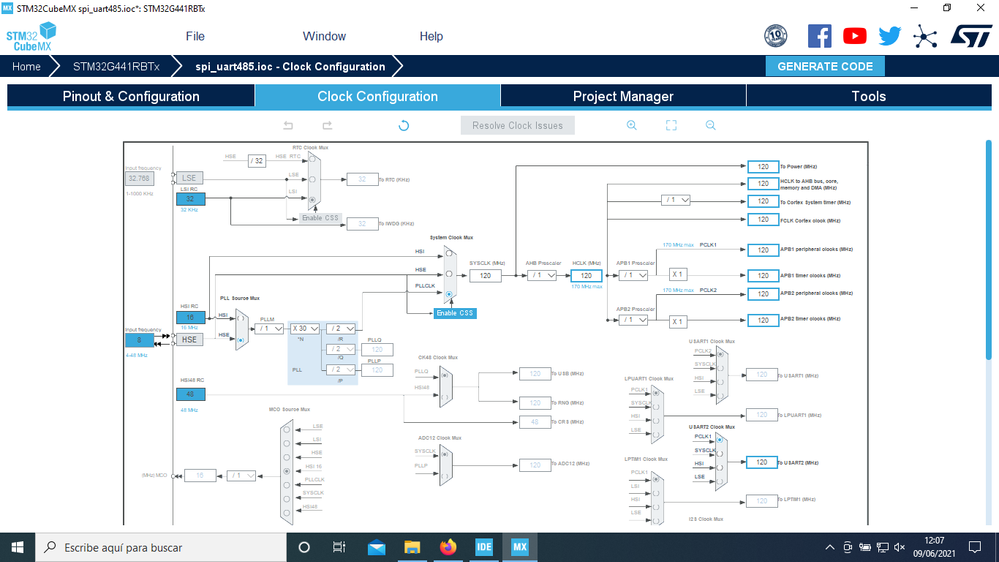999x562 pixels.
Task: Click GENERATE CODE button
Action: (x=825, y=66)
